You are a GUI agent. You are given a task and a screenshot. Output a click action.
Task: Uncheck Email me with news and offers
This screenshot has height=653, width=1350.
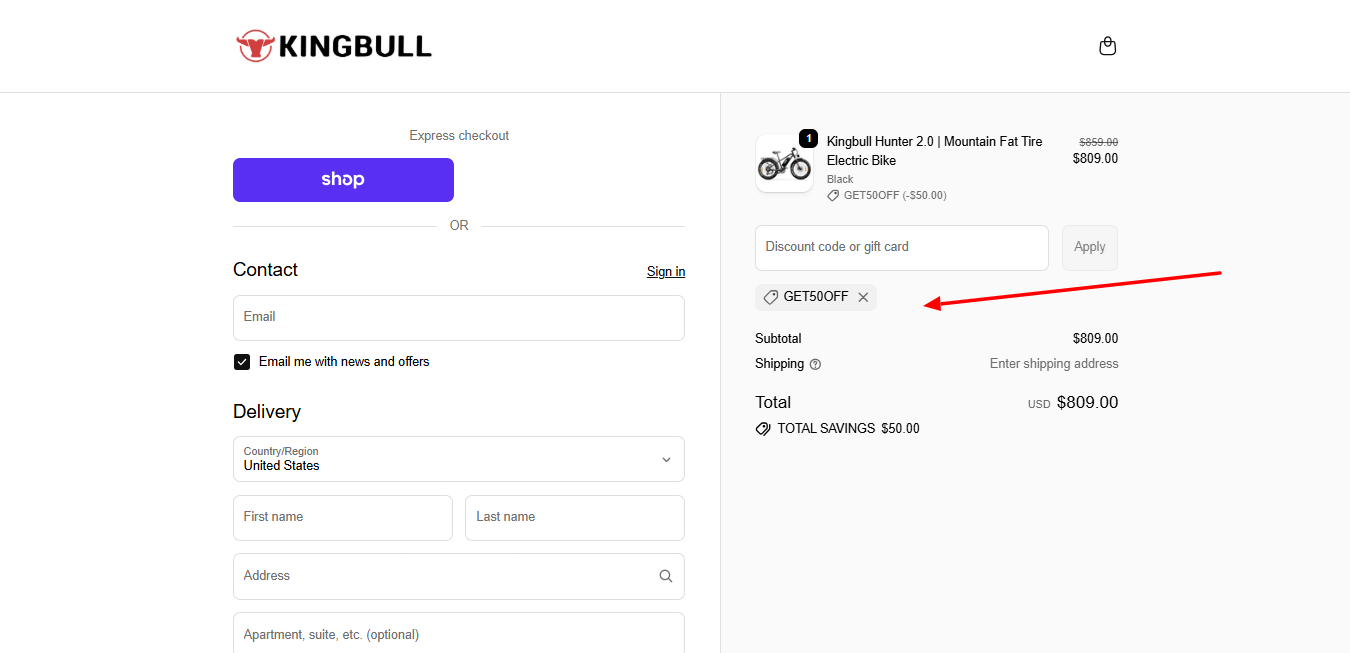click(241, 361)
